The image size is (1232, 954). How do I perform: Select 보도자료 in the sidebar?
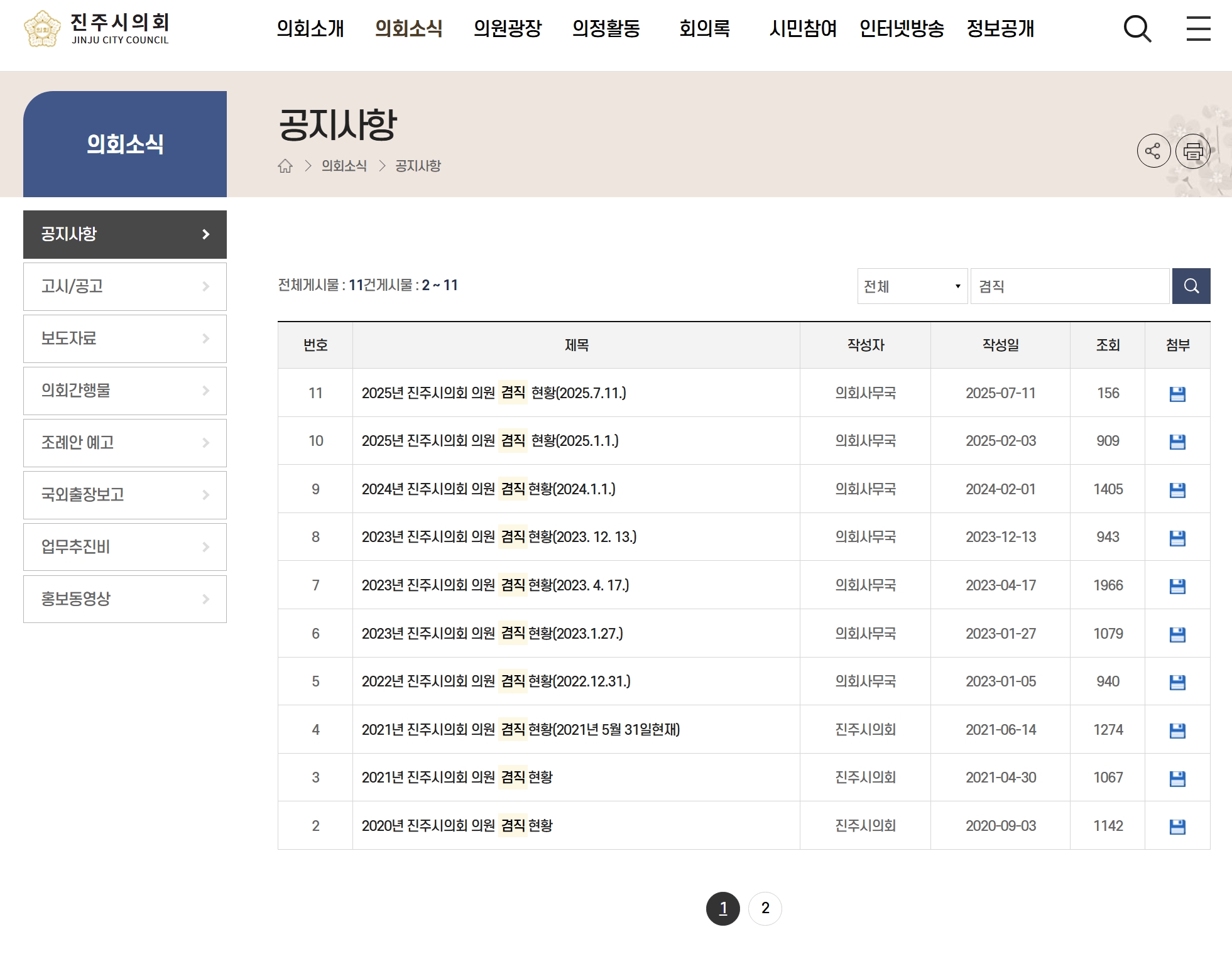[x=124, y=339]
